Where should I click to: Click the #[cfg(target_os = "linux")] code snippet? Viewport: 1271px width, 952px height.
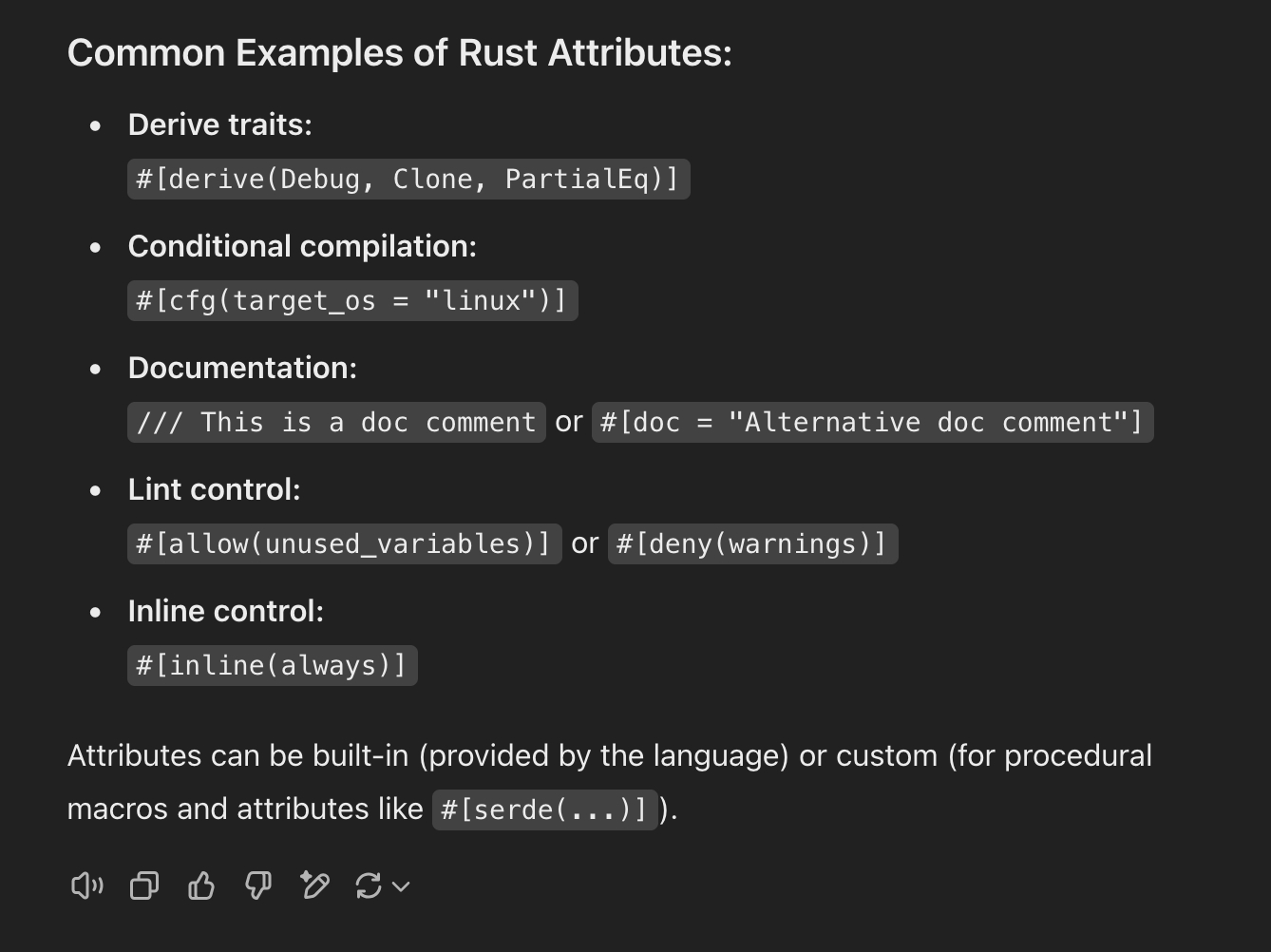(352, 301)
